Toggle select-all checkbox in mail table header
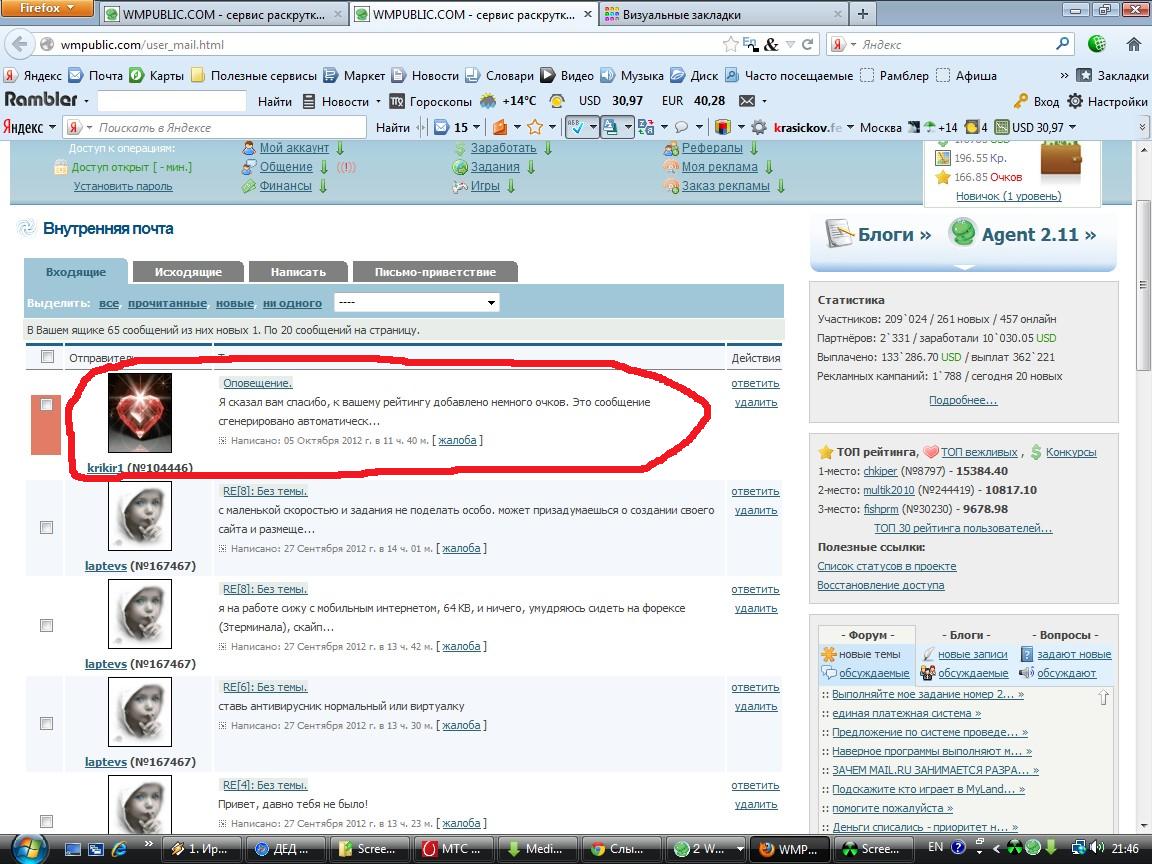This screenshot has height=864, width=1152. pos(48,356)
